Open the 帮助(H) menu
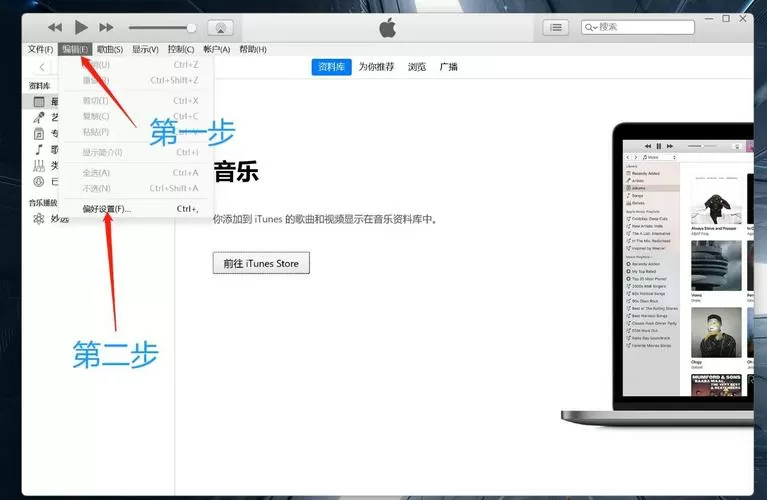767x500 pixels. click(252, 49)
